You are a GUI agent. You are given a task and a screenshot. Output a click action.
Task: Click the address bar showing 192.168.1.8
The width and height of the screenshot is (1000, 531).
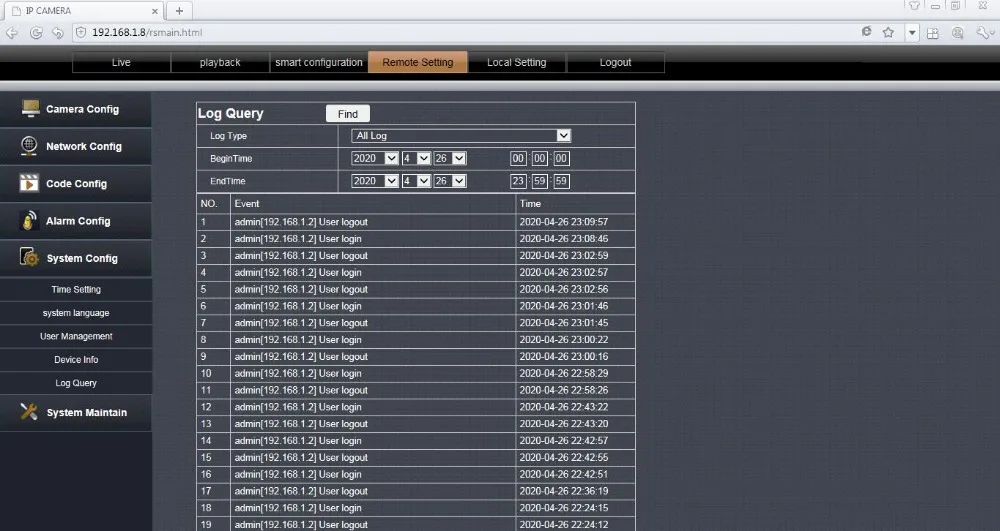click(466, 32)
